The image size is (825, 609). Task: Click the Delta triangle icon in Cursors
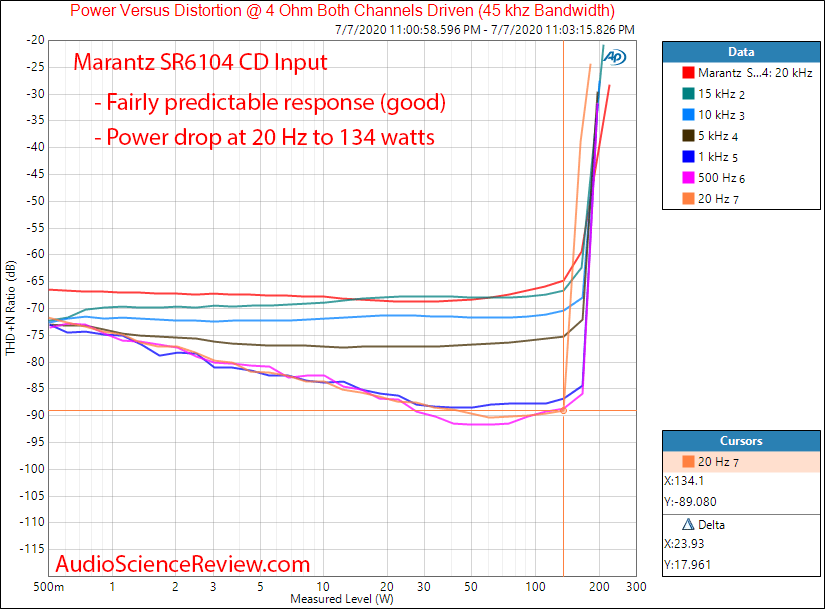point(688,524)
